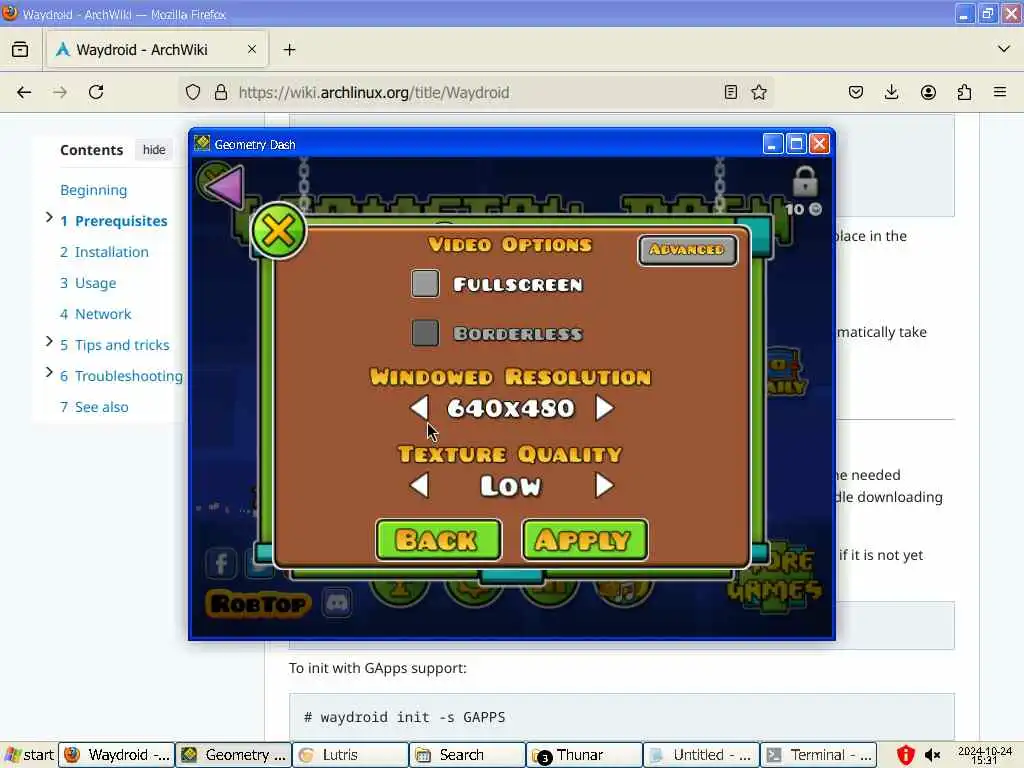Maximize the Geometry Dash window

796,144
